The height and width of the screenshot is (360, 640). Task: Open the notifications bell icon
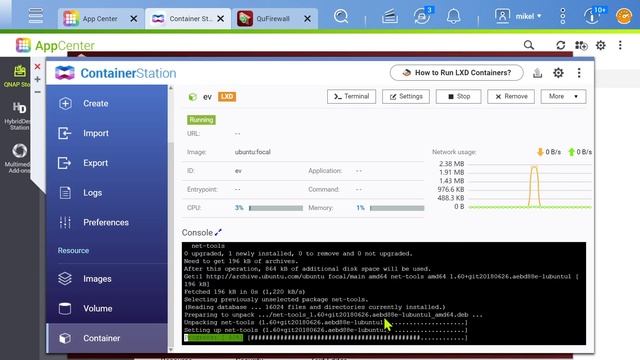point(453,16)
